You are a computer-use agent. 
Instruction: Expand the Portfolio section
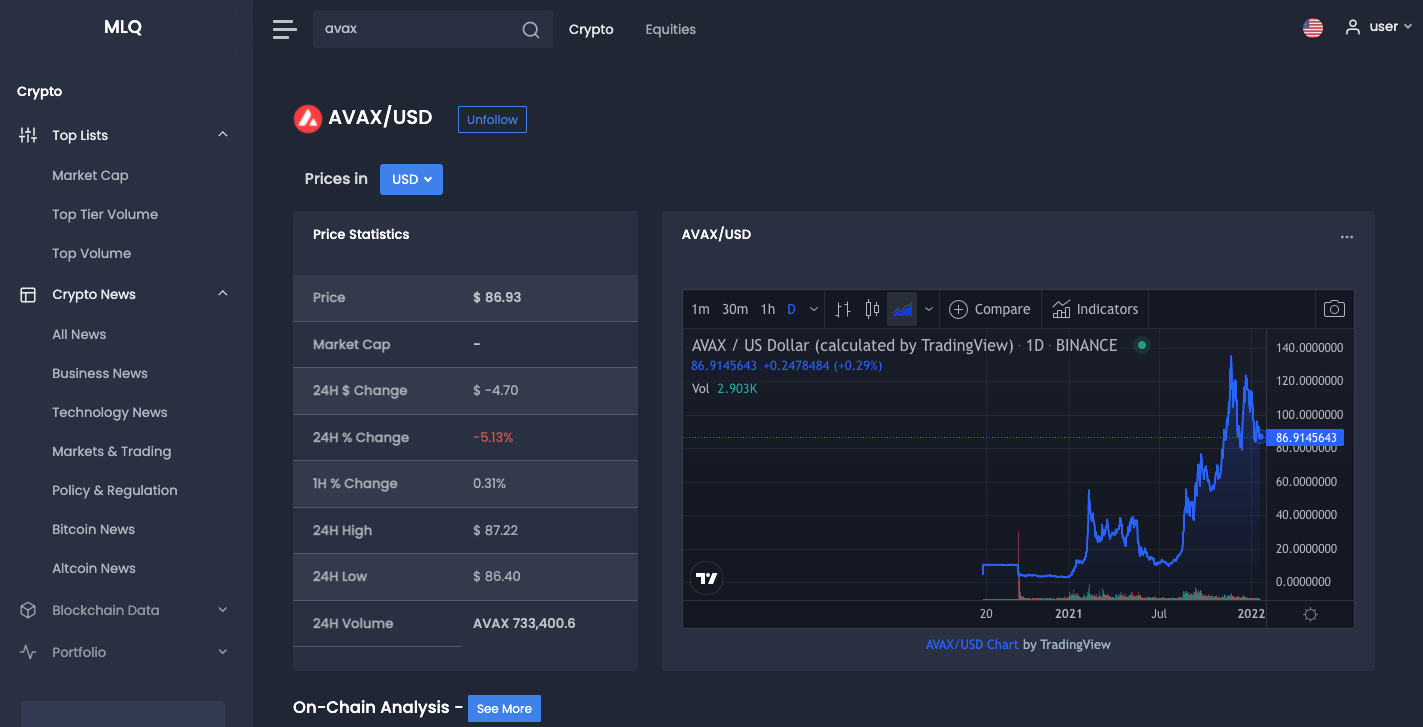223,652
